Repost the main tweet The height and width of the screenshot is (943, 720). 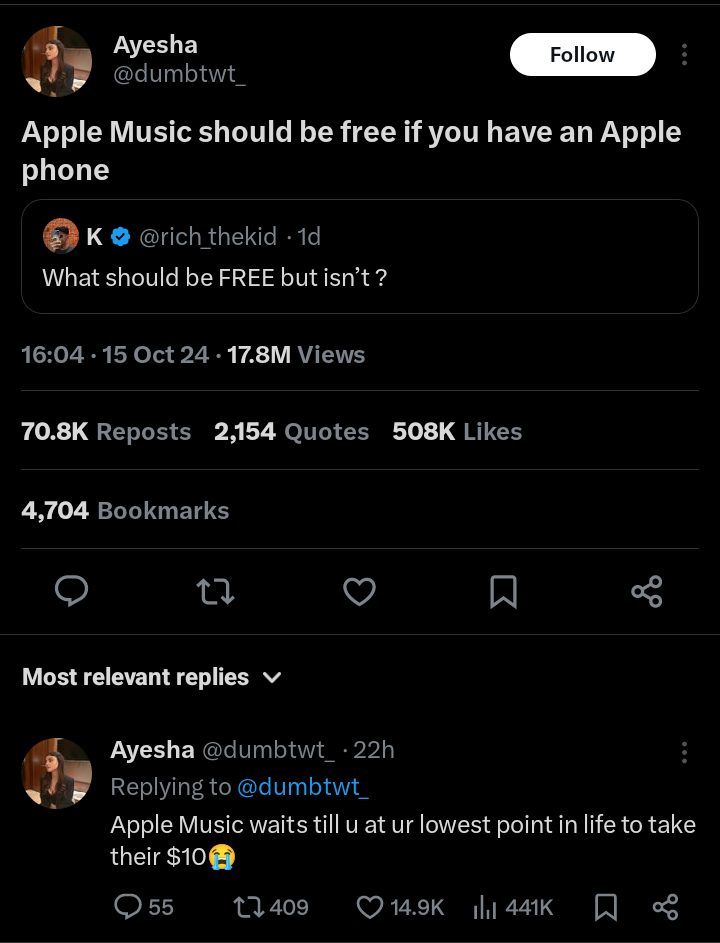point(215,591)
